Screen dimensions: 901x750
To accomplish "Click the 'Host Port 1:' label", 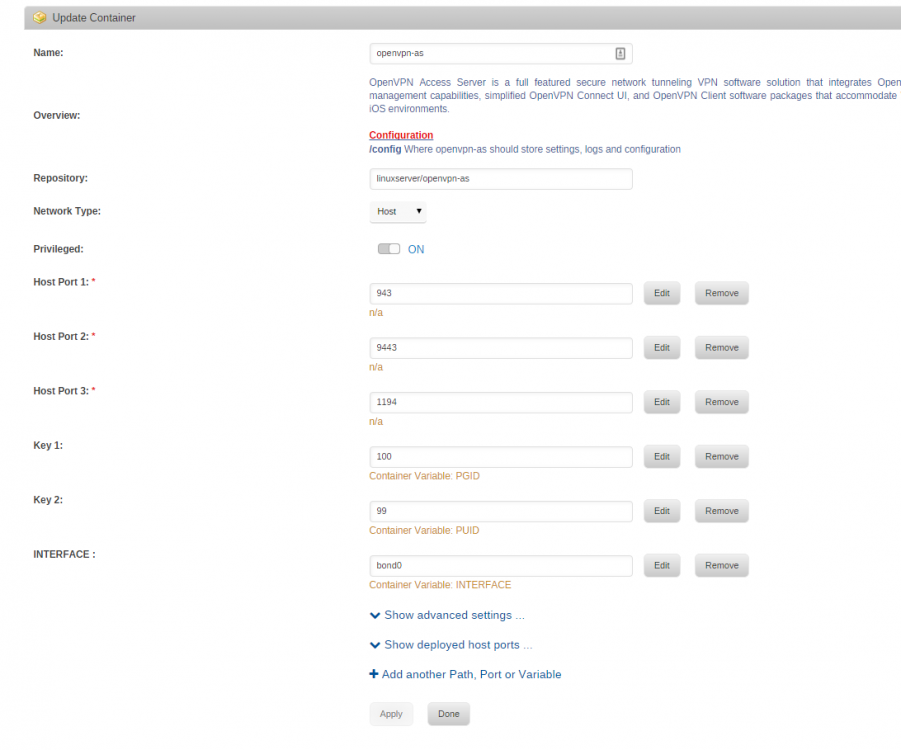I will (x=61, y=282).
